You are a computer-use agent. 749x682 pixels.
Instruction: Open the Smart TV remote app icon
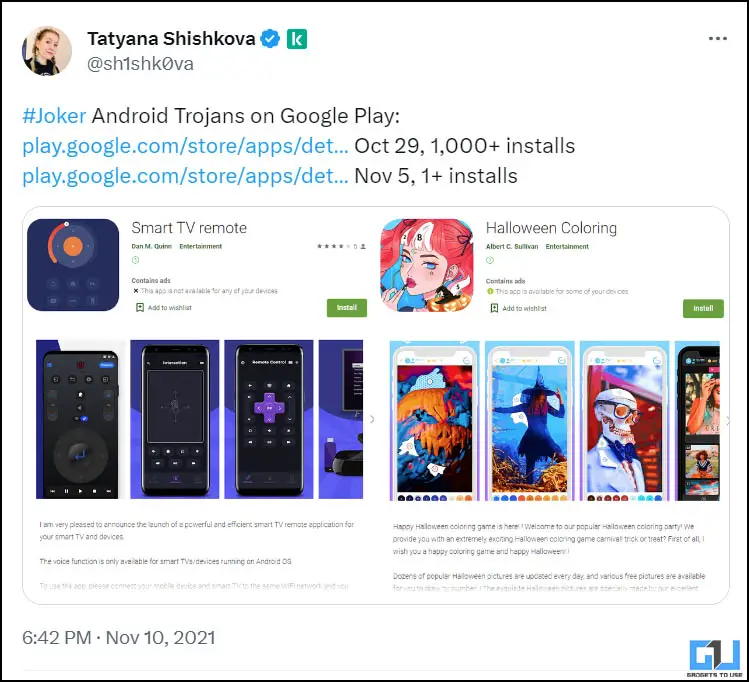[73, 265]
